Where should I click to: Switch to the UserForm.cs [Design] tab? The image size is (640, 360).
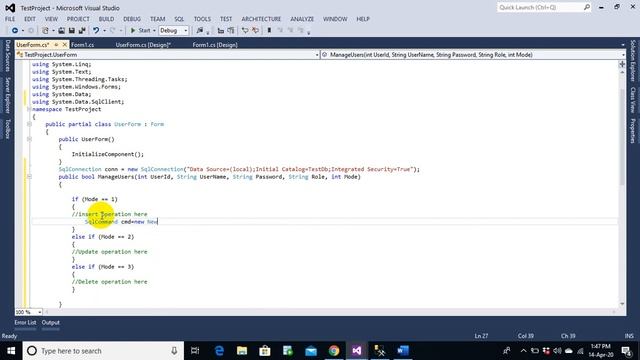point(143,45)
